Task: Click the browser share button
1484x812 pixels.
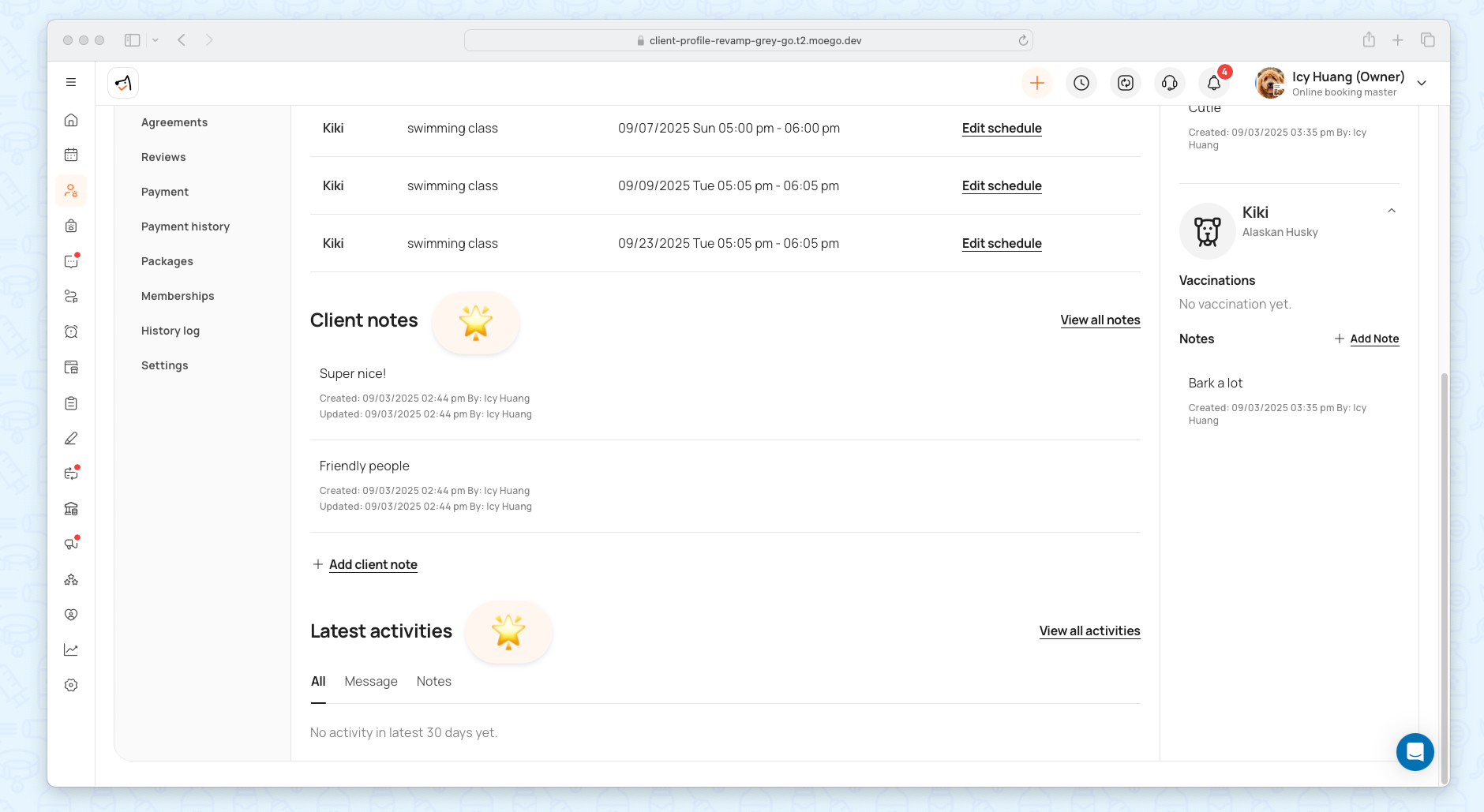Action: coord(1369,39)
